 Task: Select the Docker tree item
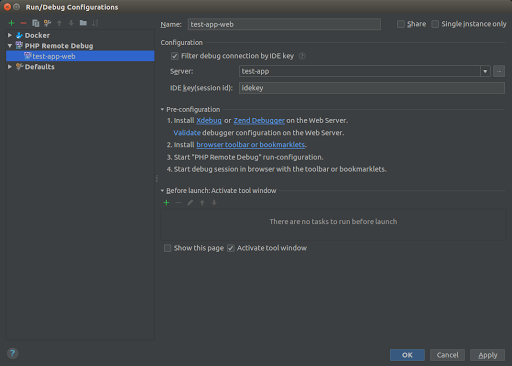37,35
